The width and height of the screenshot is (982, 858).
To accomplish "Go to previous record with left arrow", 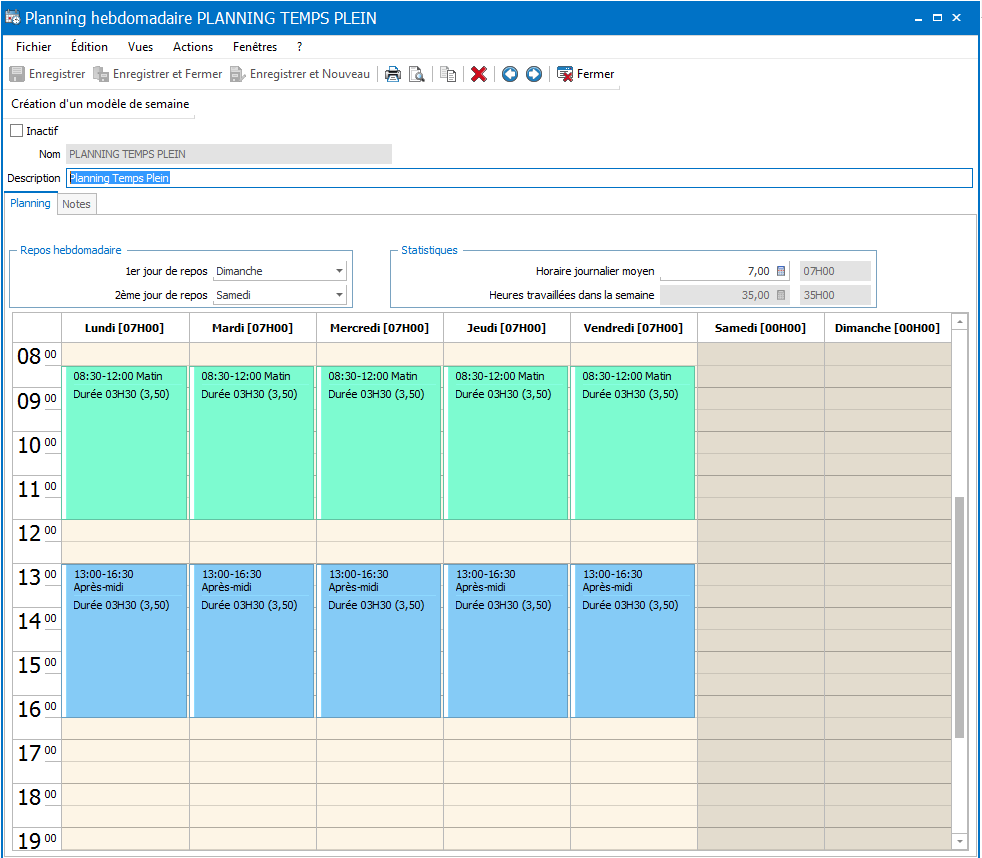I will coord(510,74).
